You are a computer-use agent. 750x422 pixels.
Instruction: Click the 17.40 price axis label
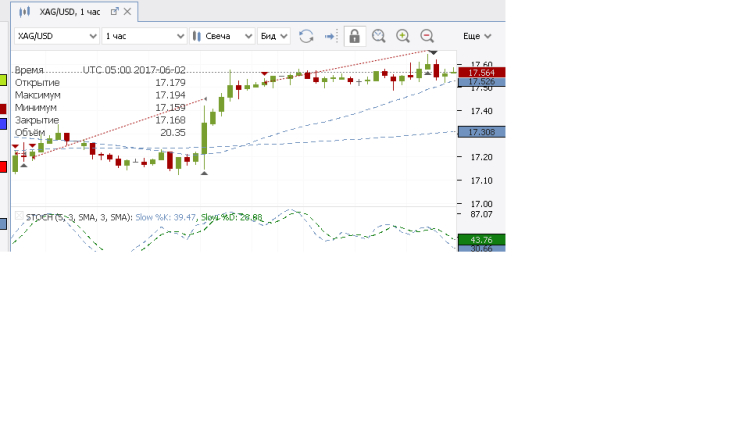click(x=481, y=111)
